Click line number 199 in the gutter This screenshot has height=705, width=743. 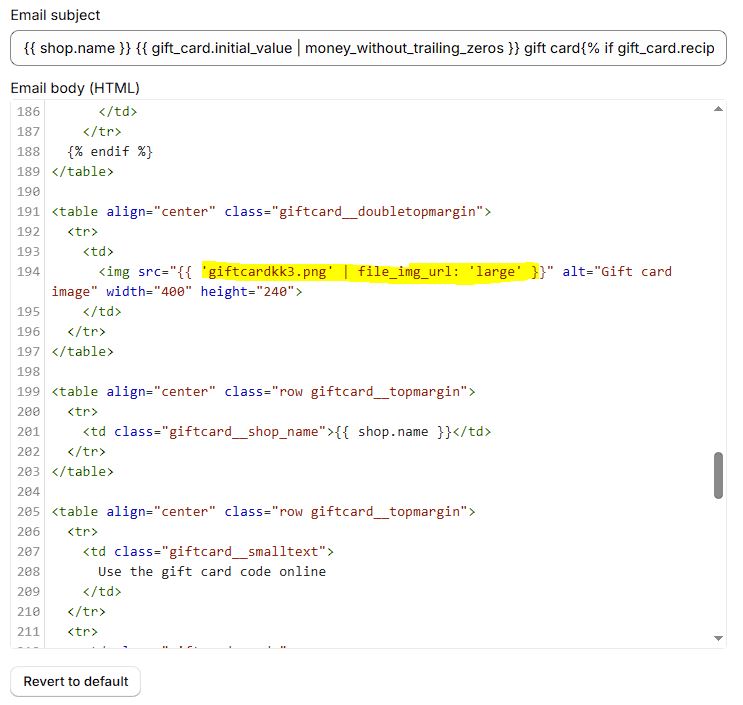pyautogui.click(x=28, y=391)
